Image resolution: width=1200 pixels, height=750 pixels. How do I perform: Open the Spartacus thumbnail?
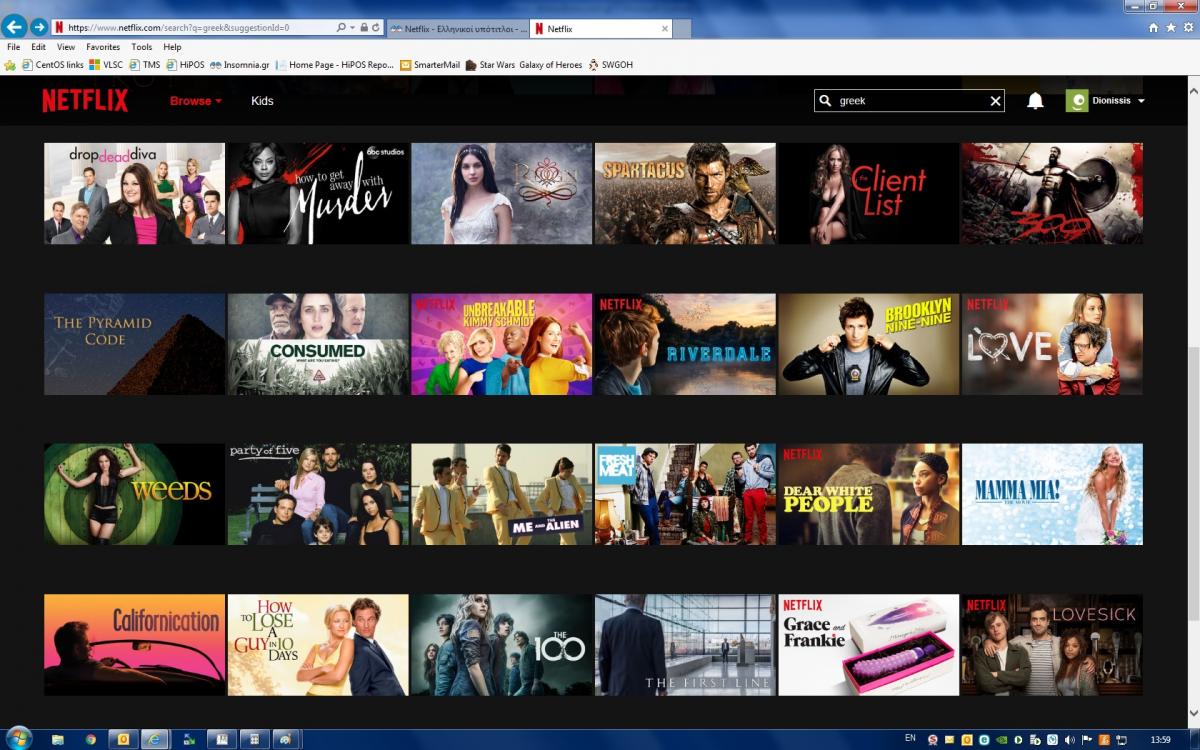pyautogui.click(x=685, y=193)
